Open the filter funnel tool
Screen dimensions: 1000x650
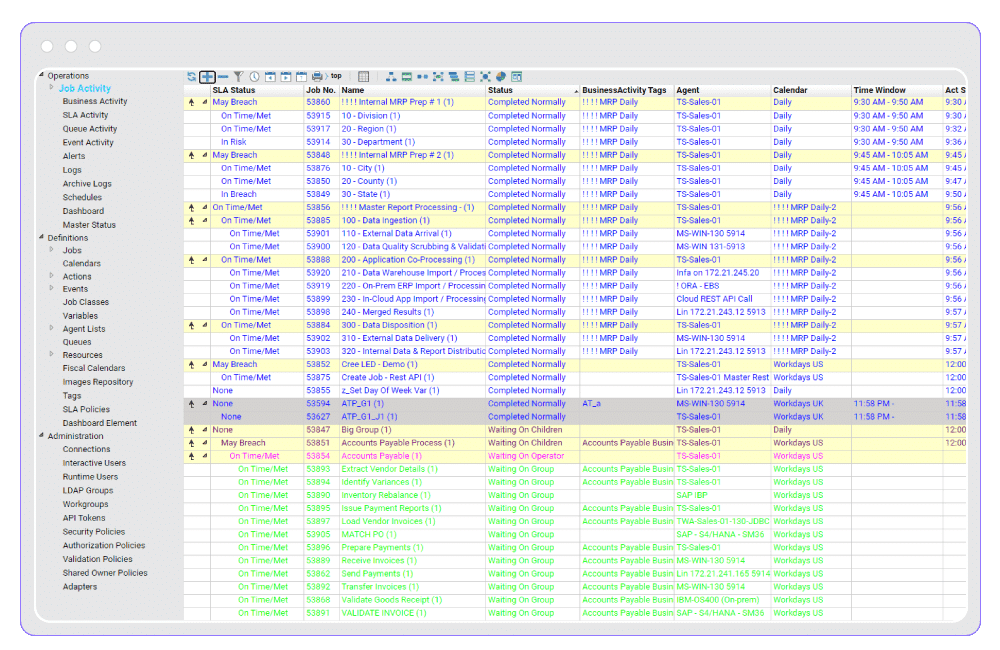[238, 76]
